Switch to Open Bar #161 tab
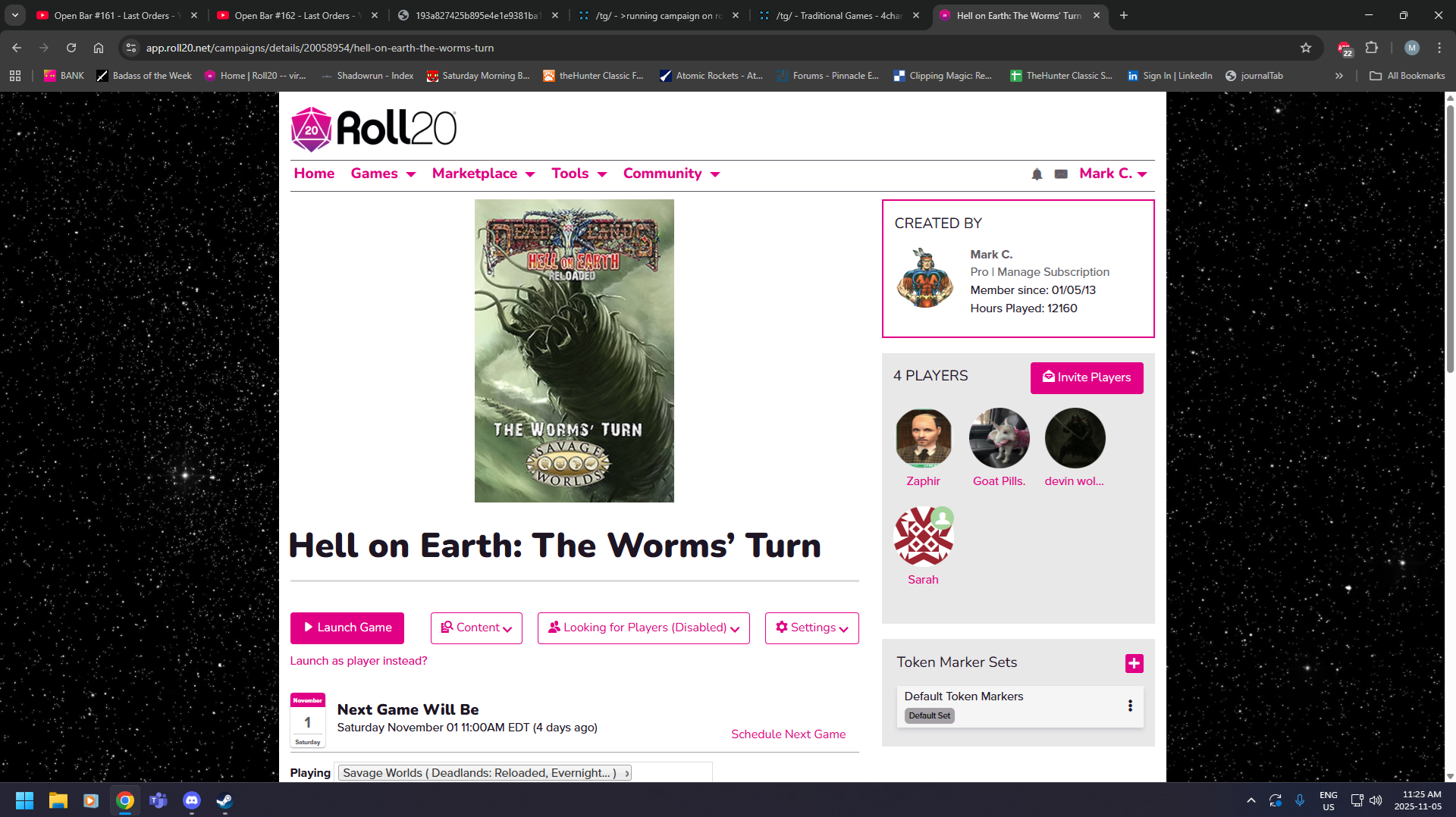Screen dimensions: 1456x817 coord(116,15)
